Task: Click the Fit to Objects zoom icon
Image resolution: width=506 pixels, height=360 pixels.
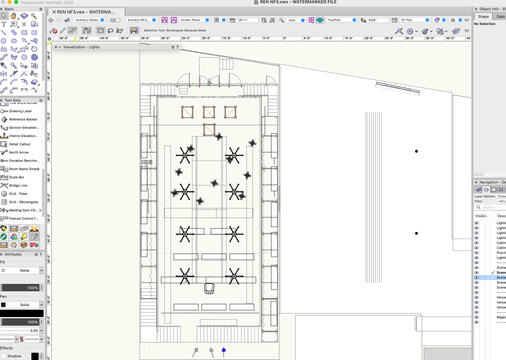Action: pos(273,20)
